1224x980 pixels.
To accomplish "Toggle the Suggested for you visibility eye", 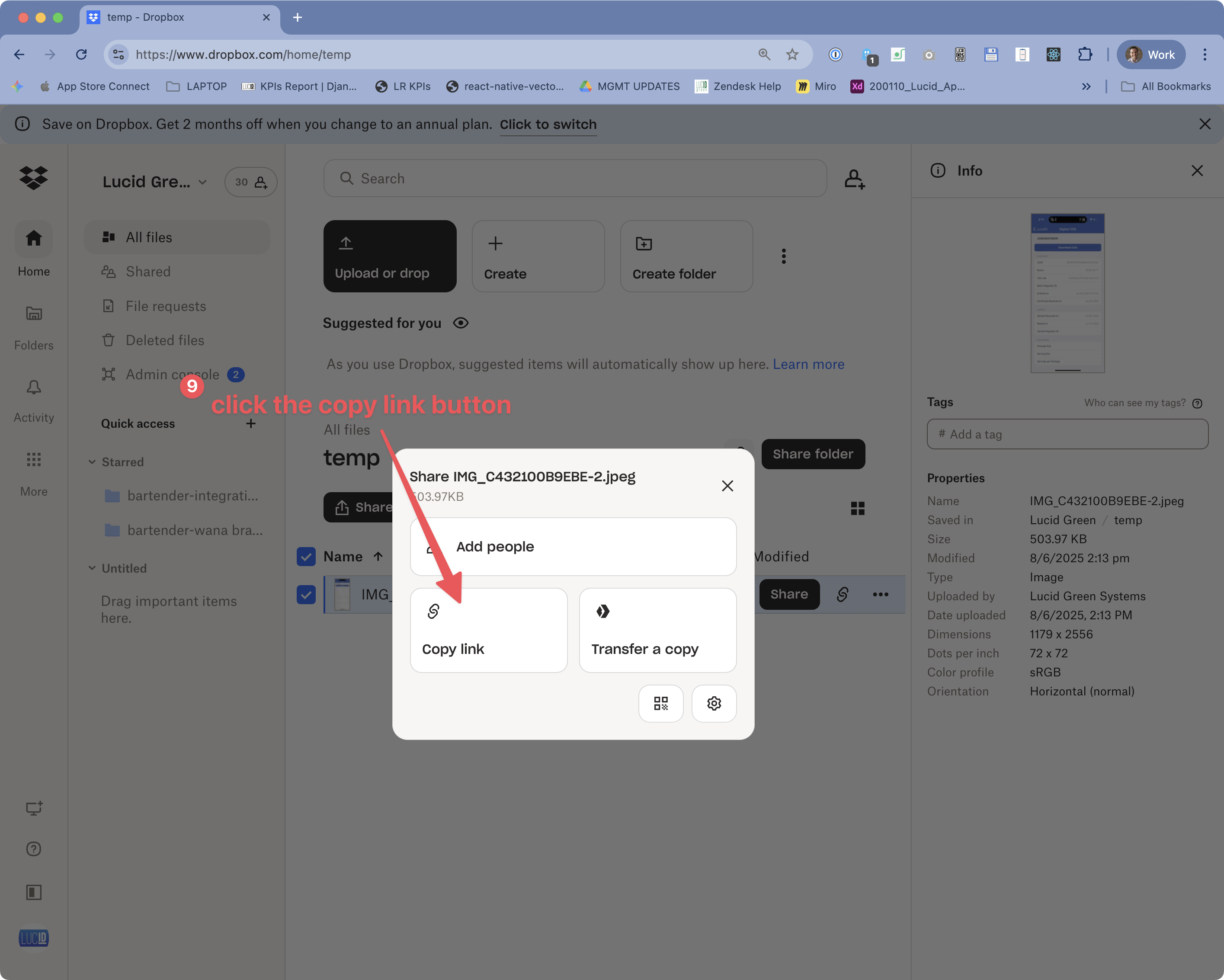I will tap(461, 323).
